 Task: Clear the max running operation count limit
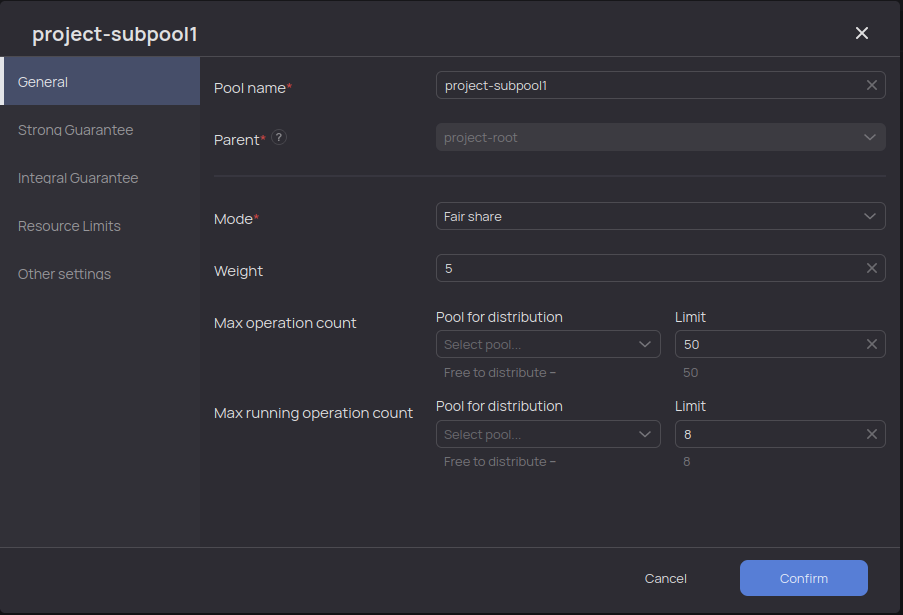[x=871, y=434]
